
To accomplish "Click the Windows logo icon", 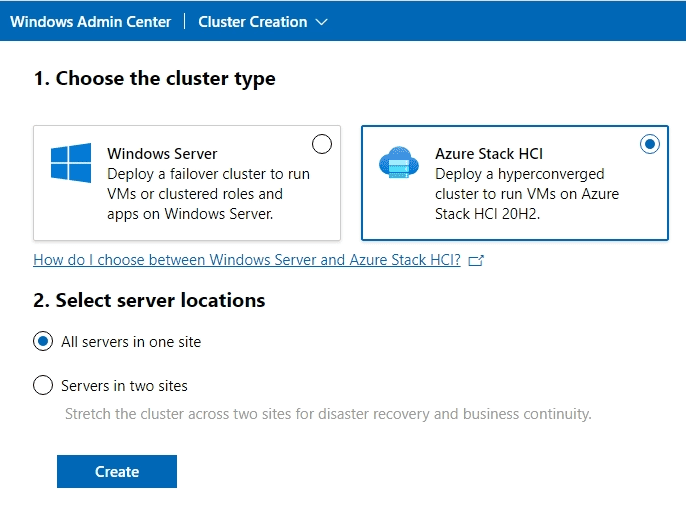I will click(x=71, y=163).
